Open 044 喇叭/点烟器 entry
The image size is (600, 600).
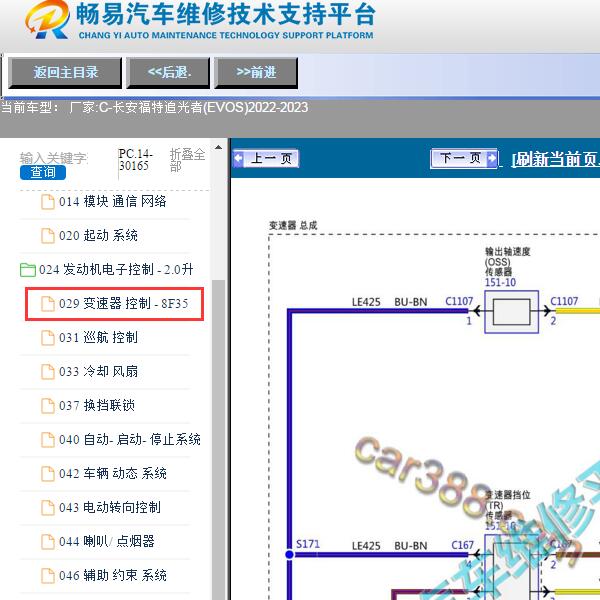107,541
